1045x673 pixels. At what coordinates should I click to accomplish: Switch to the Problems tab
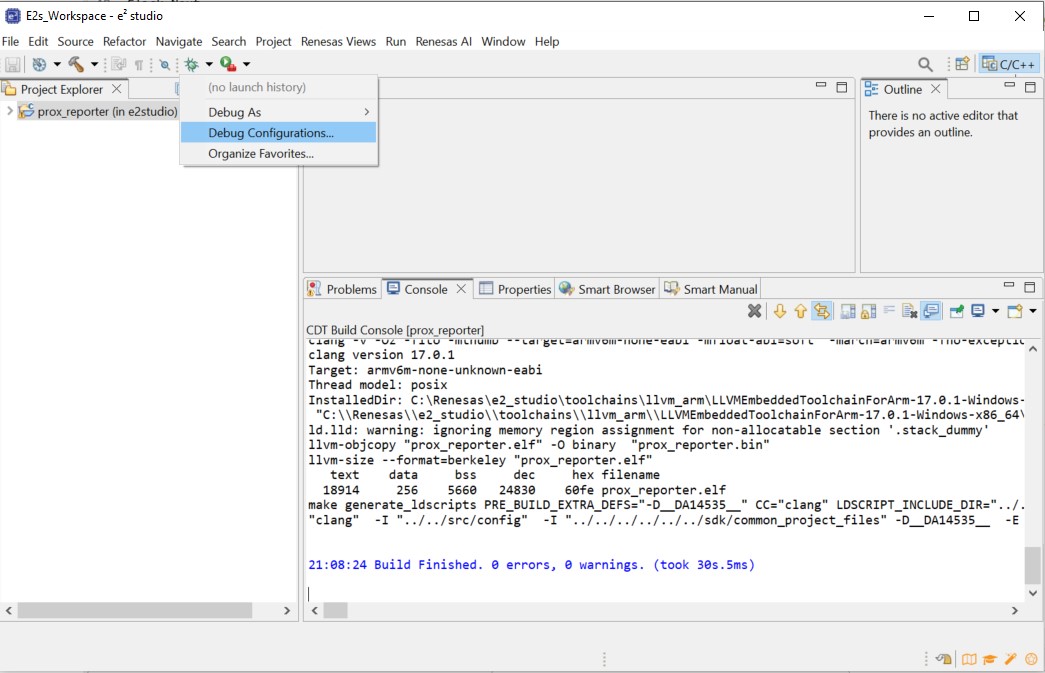tap(343, 289)
